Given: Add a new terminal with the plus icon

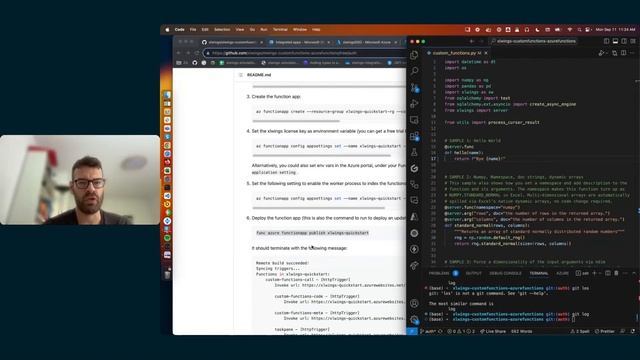Looking at the screenshot, I should click(x=594, y=273).
